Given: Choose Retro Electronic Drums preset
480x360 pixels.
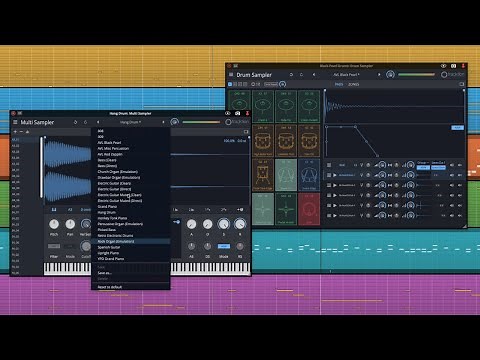Looking at the screenshot, I should click(x=131, y=235).
